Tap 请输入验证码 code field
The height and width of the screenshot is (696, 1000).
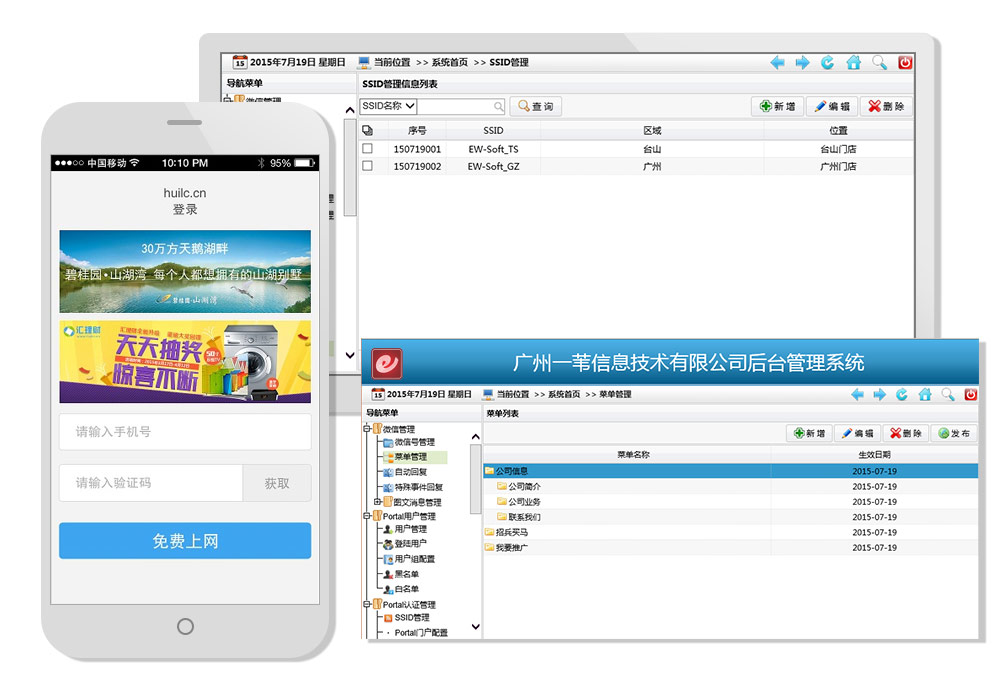[x=151, y=484]
